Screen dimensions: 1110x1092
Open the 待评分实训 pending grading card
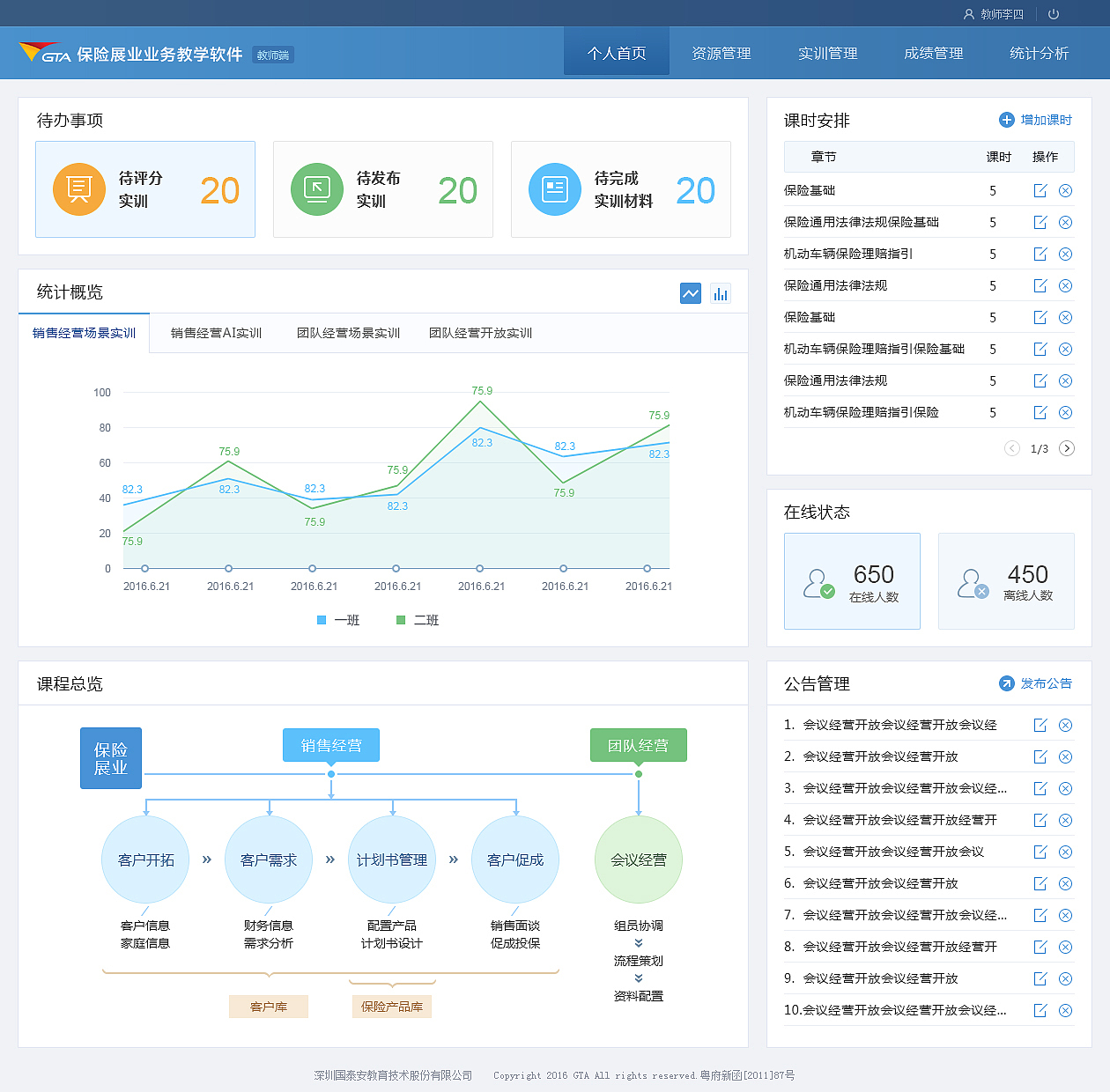tap(144, 189)
